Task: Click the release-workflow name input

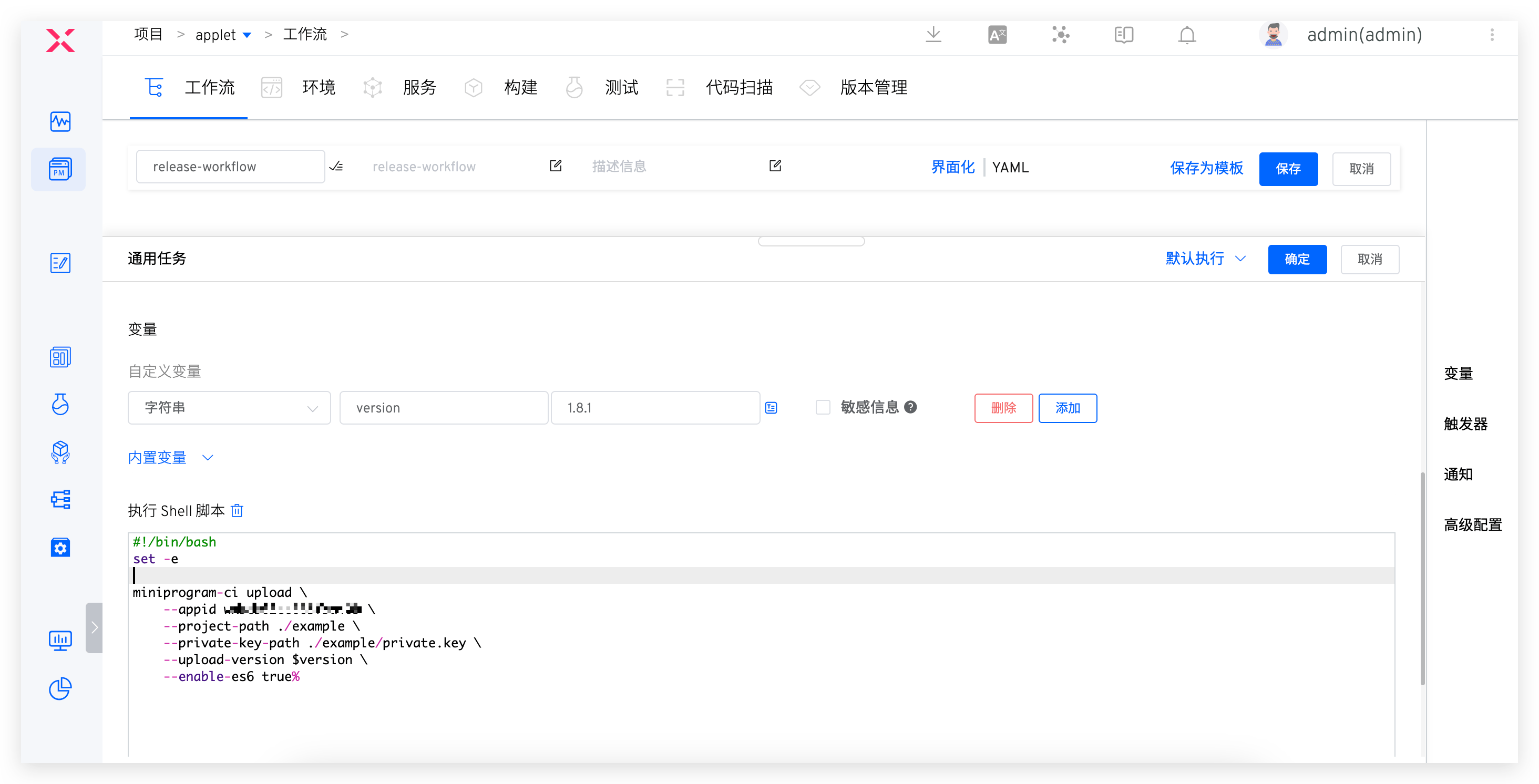Action: 230,167
